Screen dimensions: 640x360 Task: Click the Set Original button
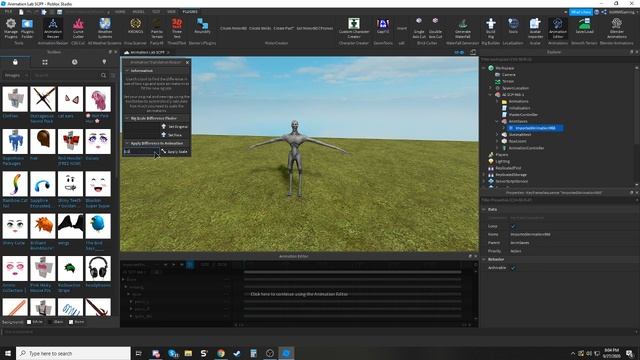pyautogui.click(x=174, y=127)
